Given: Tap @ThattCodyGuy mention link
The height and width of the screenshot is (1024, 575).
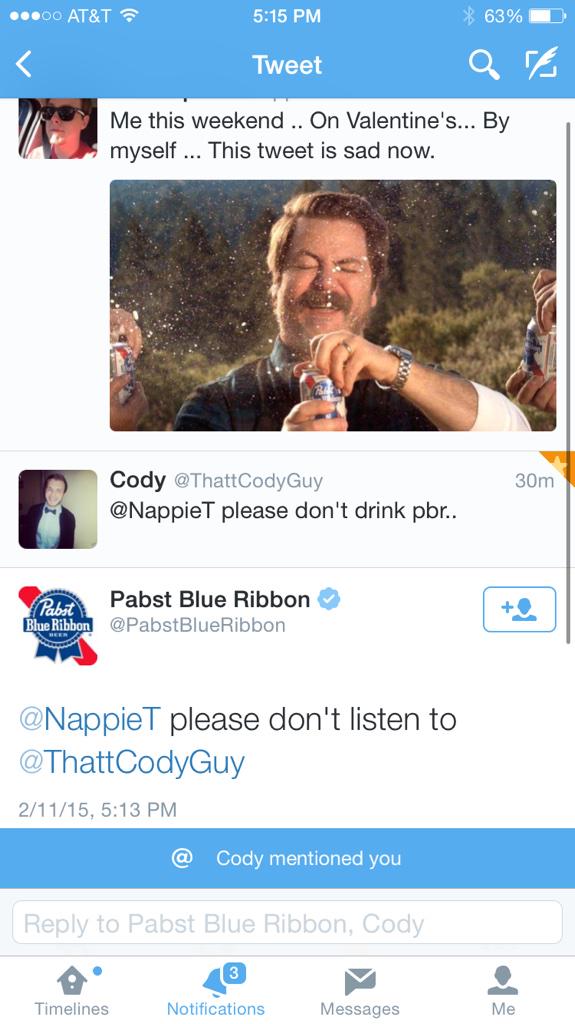Looking at the screenshot, I should coord(131,761).
